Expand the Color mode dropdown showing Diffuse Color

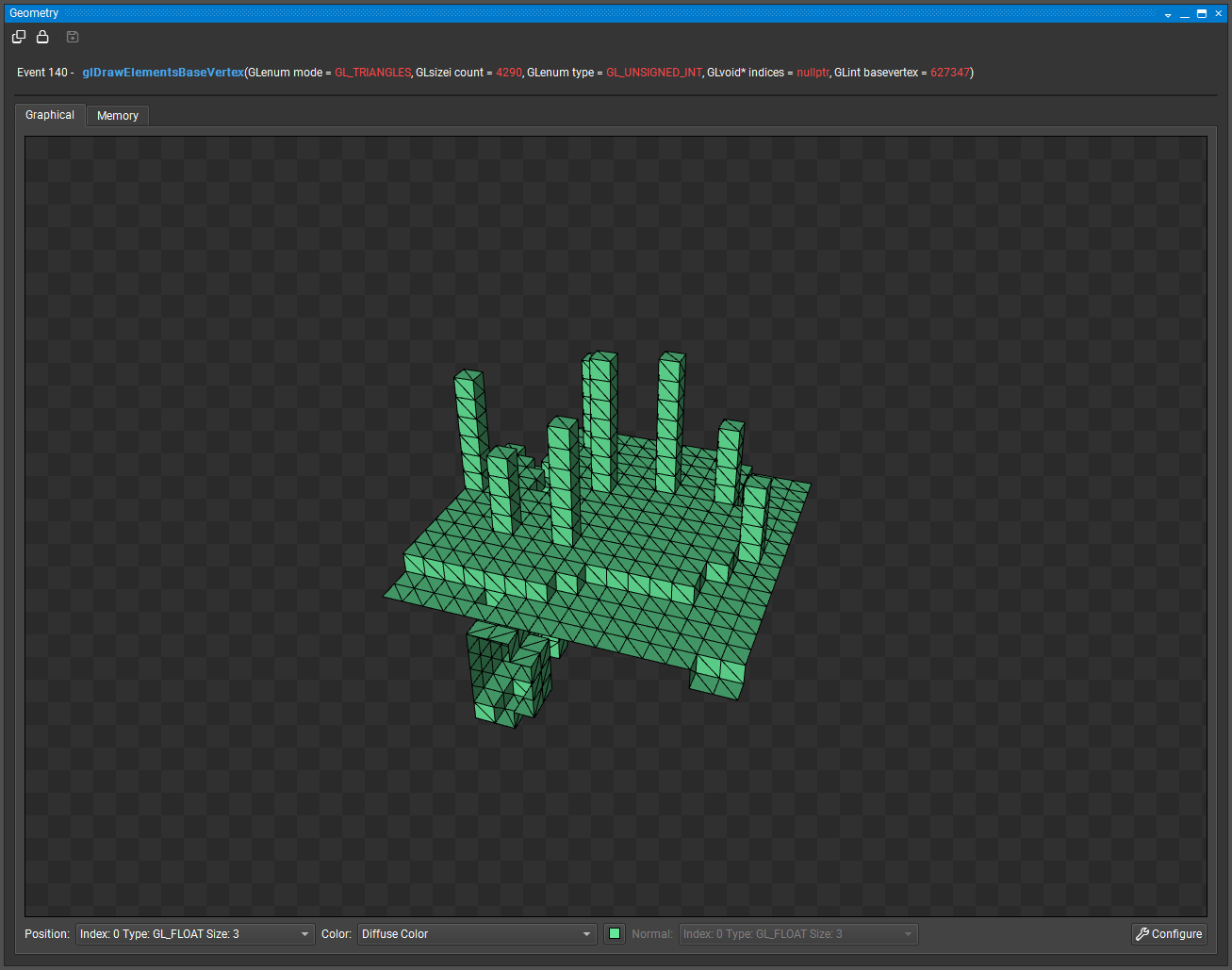(477, 934)
